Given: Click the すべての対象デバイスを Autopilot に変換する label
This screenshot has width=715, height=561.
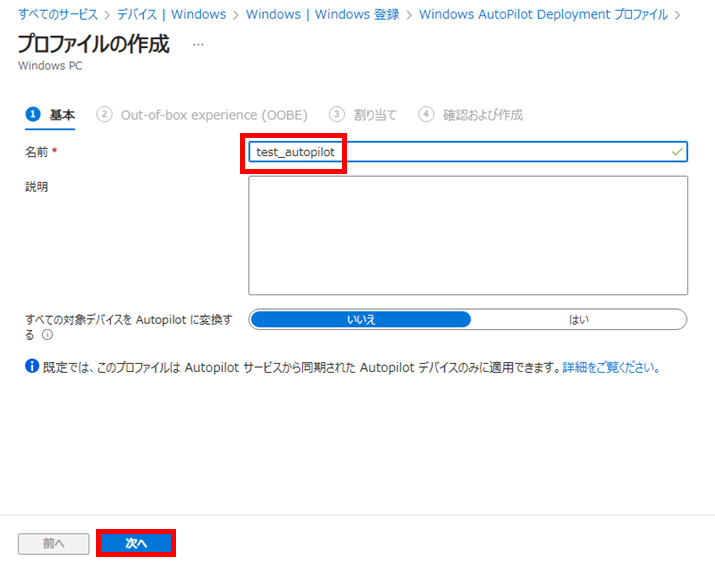Looking at the screenshot, I should 128,327.
